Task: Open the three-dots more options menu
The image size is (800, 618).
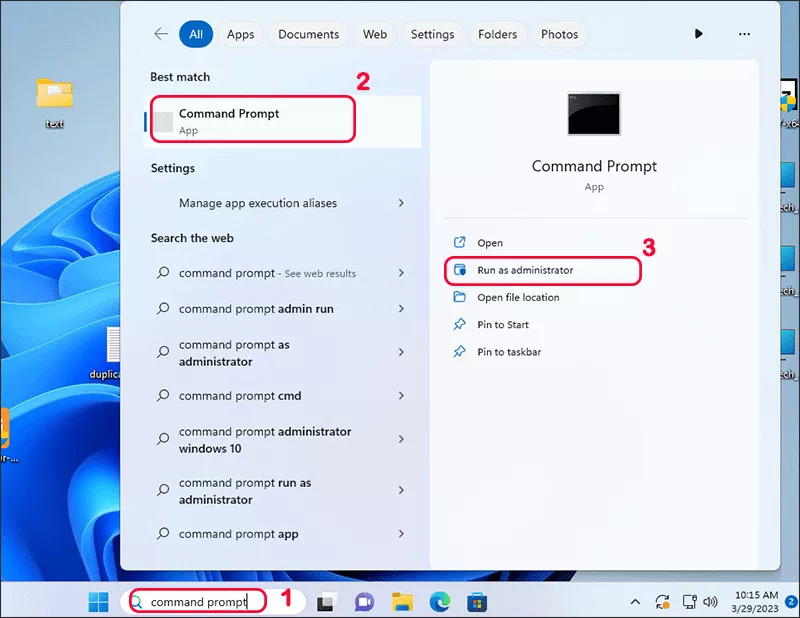Action: [744, 34]
